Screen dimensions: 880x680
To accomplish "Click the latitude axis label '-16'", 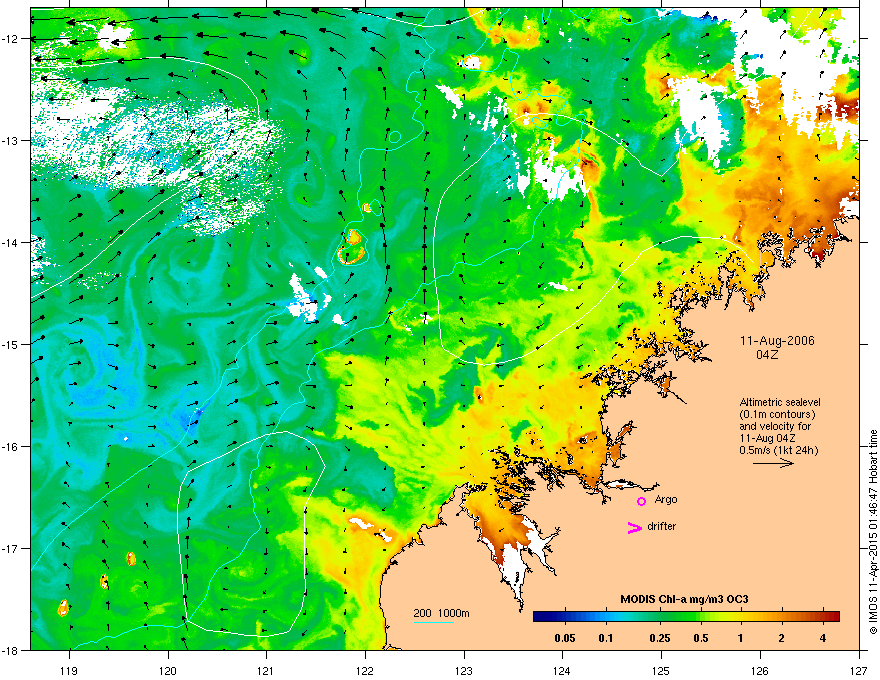I will [10, 447].
